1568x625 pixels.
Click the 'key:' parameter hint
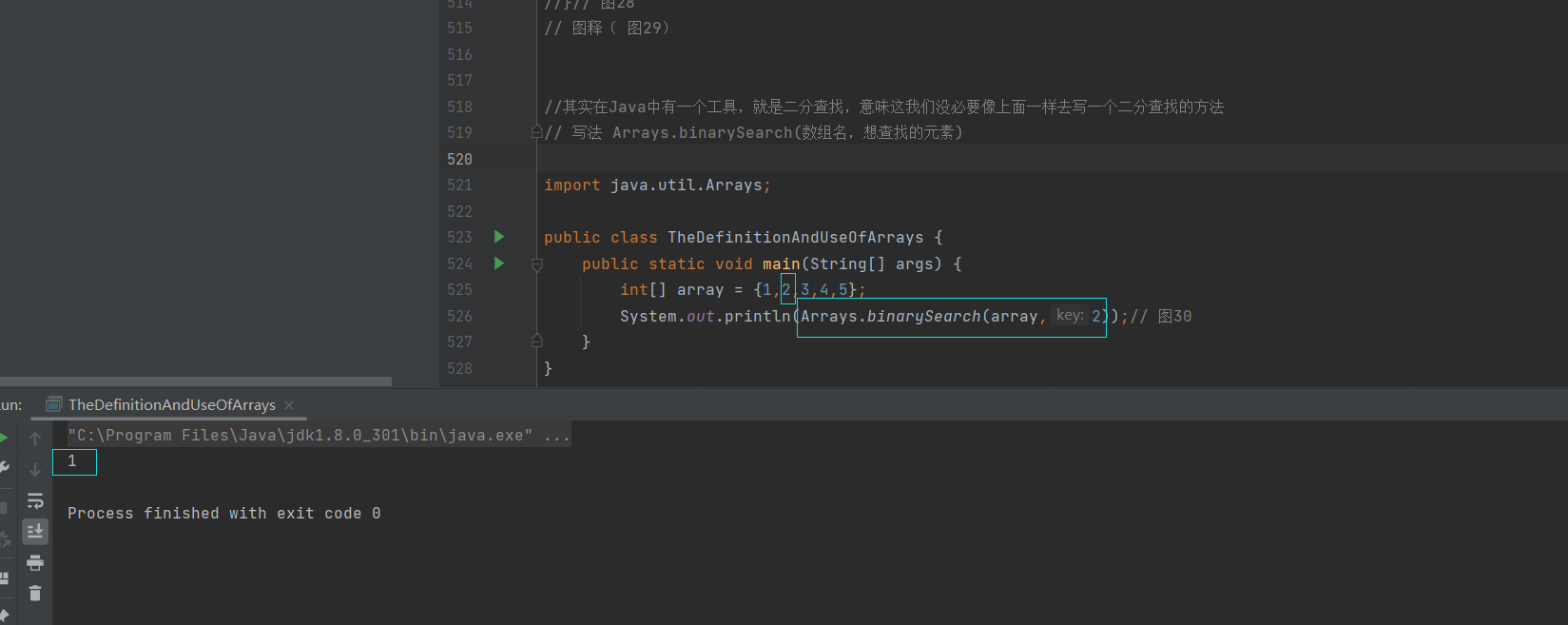tap(1070, 315)
